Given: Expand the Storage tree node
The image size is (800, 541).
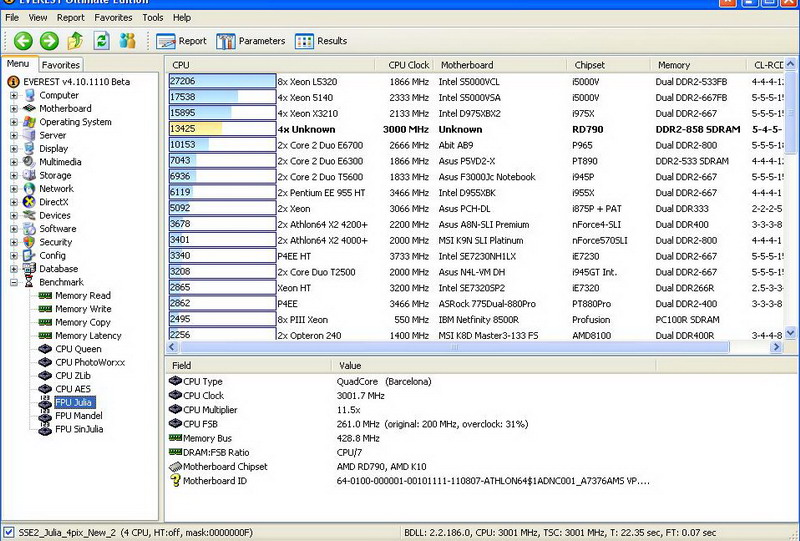Looking at the screenshot, I should (x=14, y=176).
